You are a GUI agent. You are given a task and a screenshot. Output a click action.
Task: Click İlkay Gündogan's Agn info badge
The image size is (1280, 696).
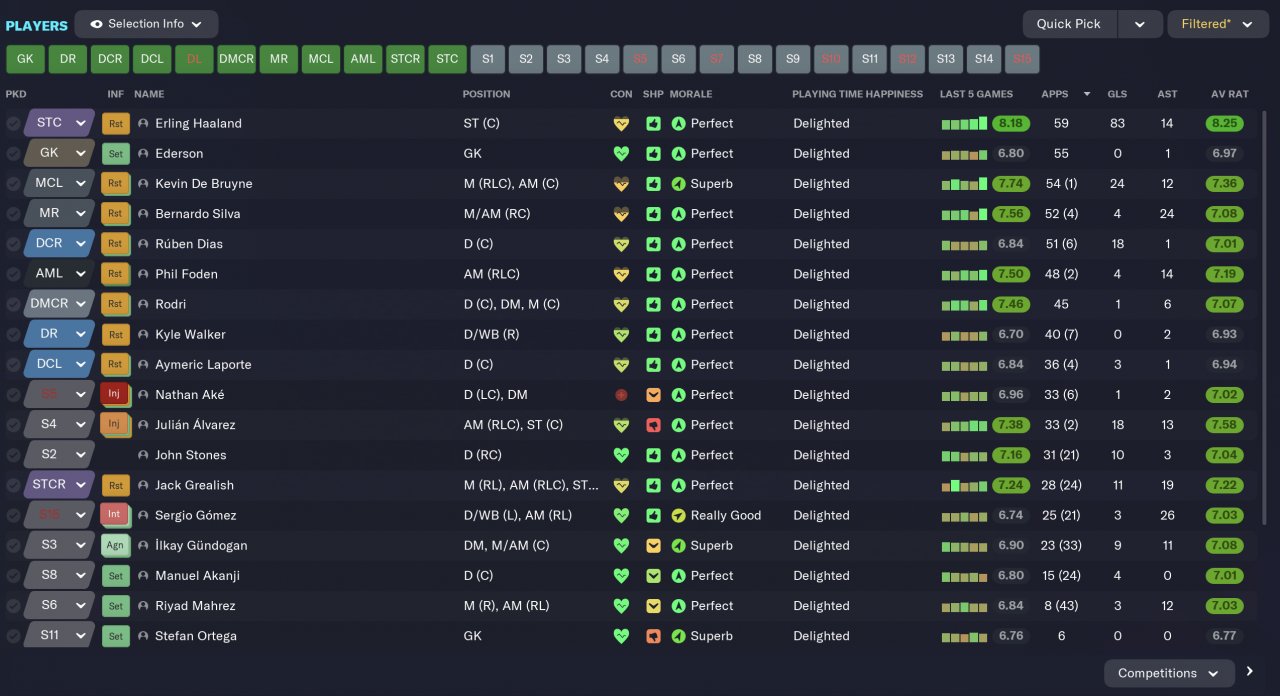point(115,546)
